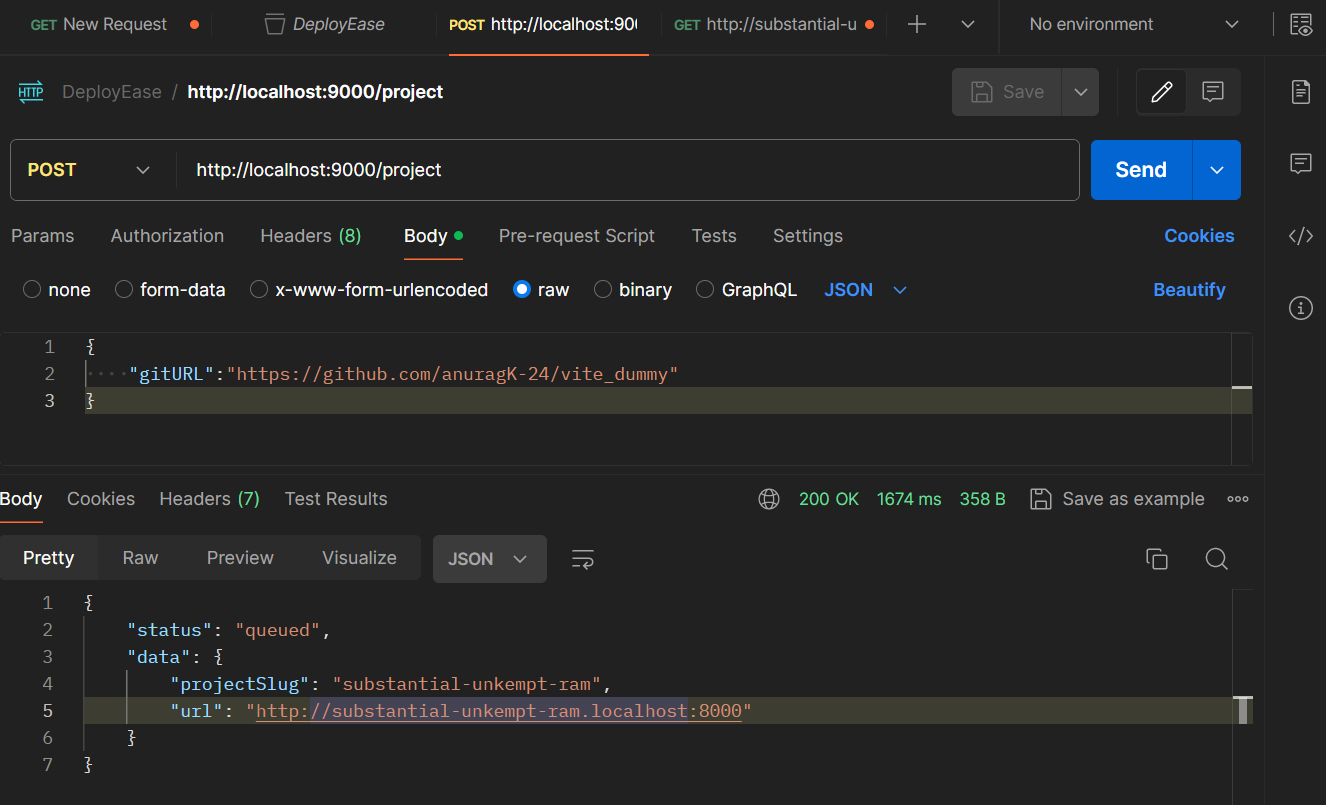Open the substantial-unkempt-ram.localhost URL link
The height and width of the screenshot is (805, 1326).
pyautogui.click(x=499, y=712)
